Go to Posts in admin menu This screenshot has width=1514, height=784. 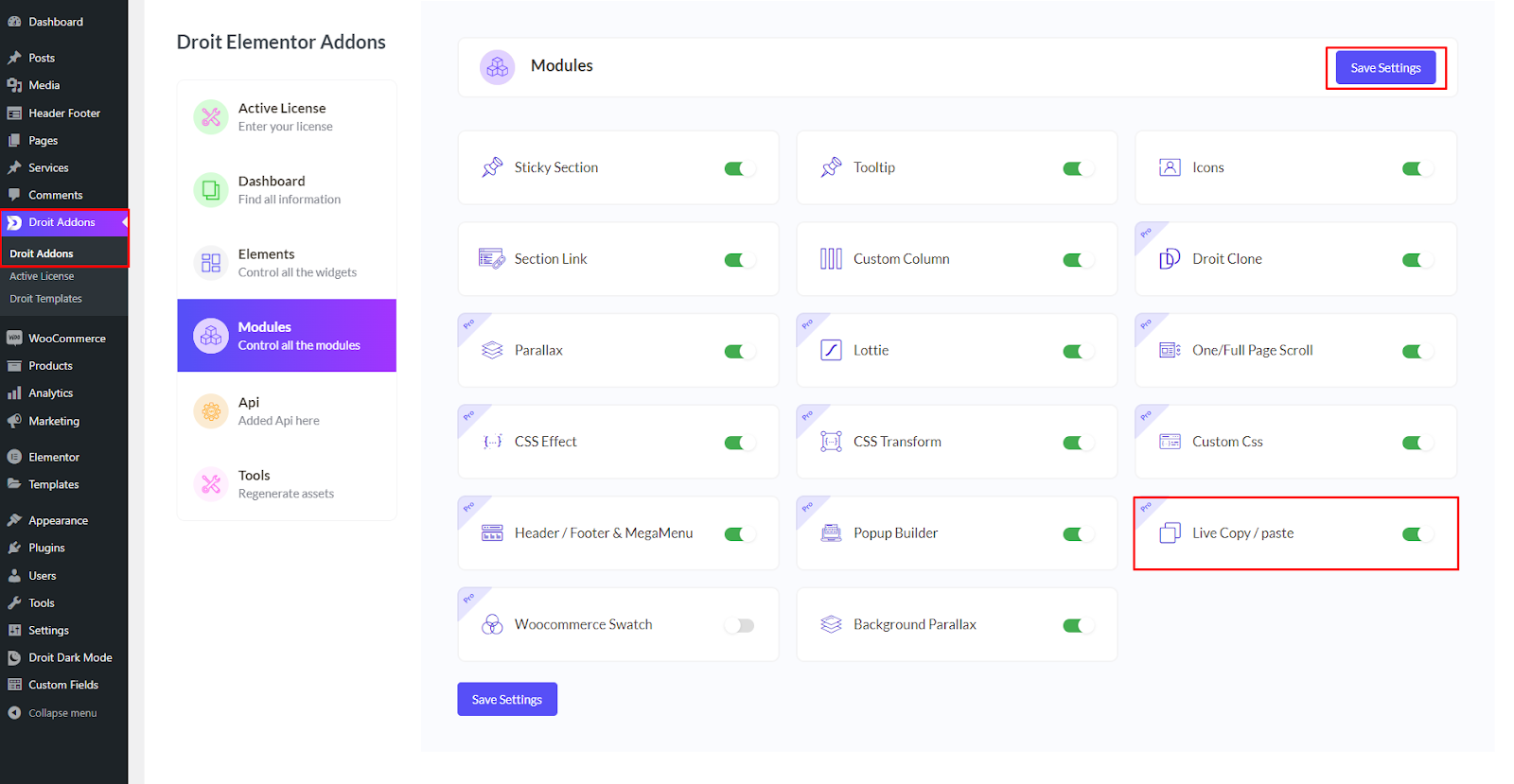pyautogui.click(x=63, y=58)
